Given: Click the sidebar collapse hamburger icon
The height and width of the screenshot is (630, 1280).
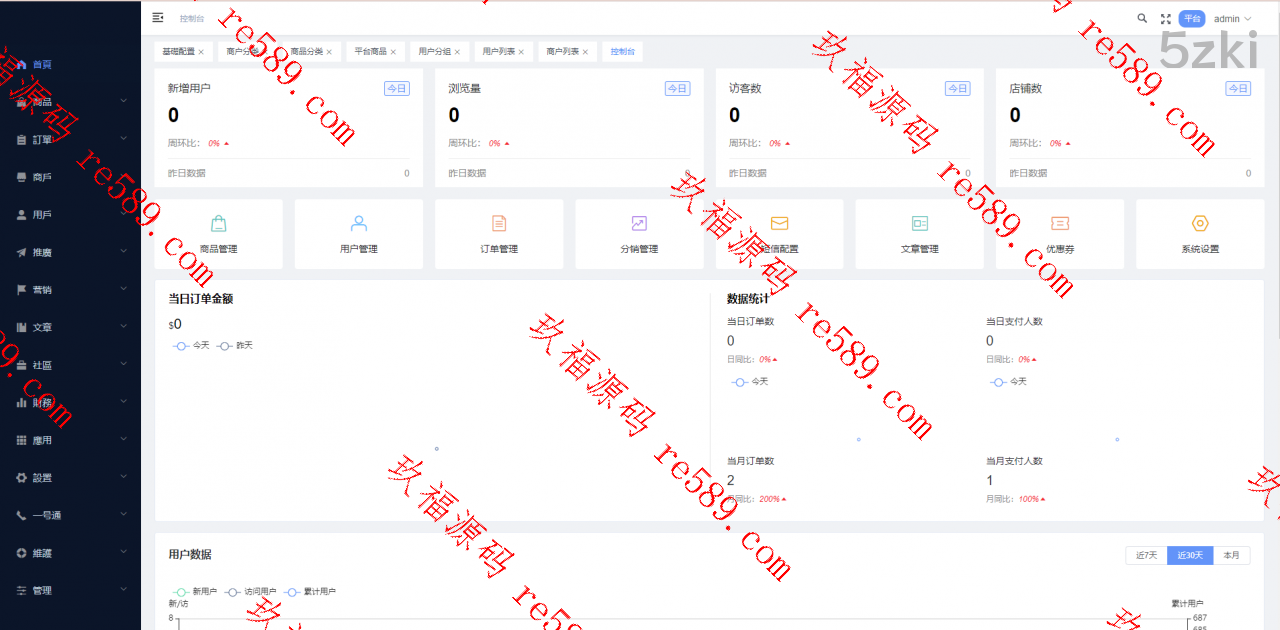Looking at the screenshot, I should click(158, 18).
